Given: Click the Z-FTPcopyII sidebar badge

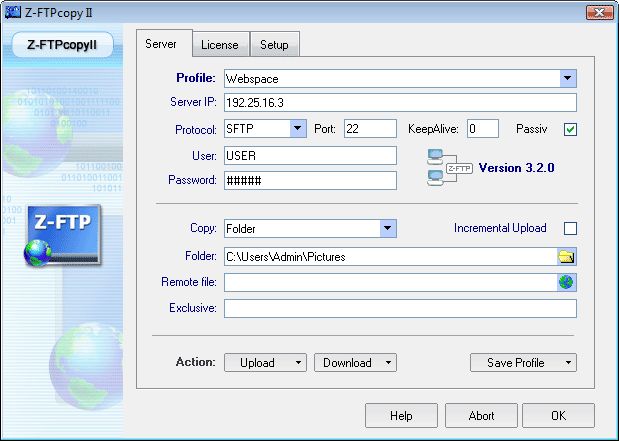Looking at the screenshot, I should coord(62,45).
